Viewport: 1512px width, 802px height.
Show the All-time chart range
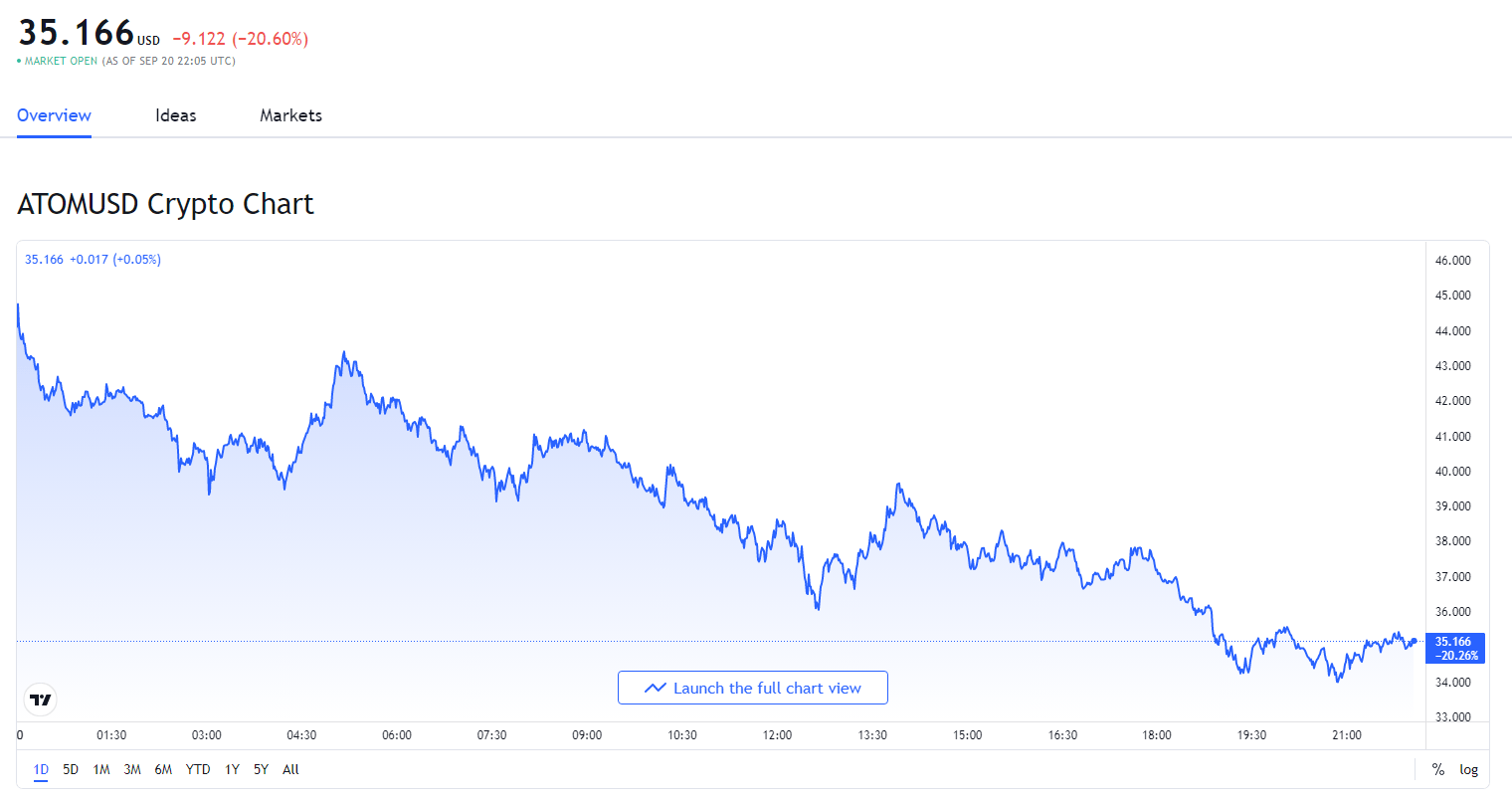click(289, 769)
